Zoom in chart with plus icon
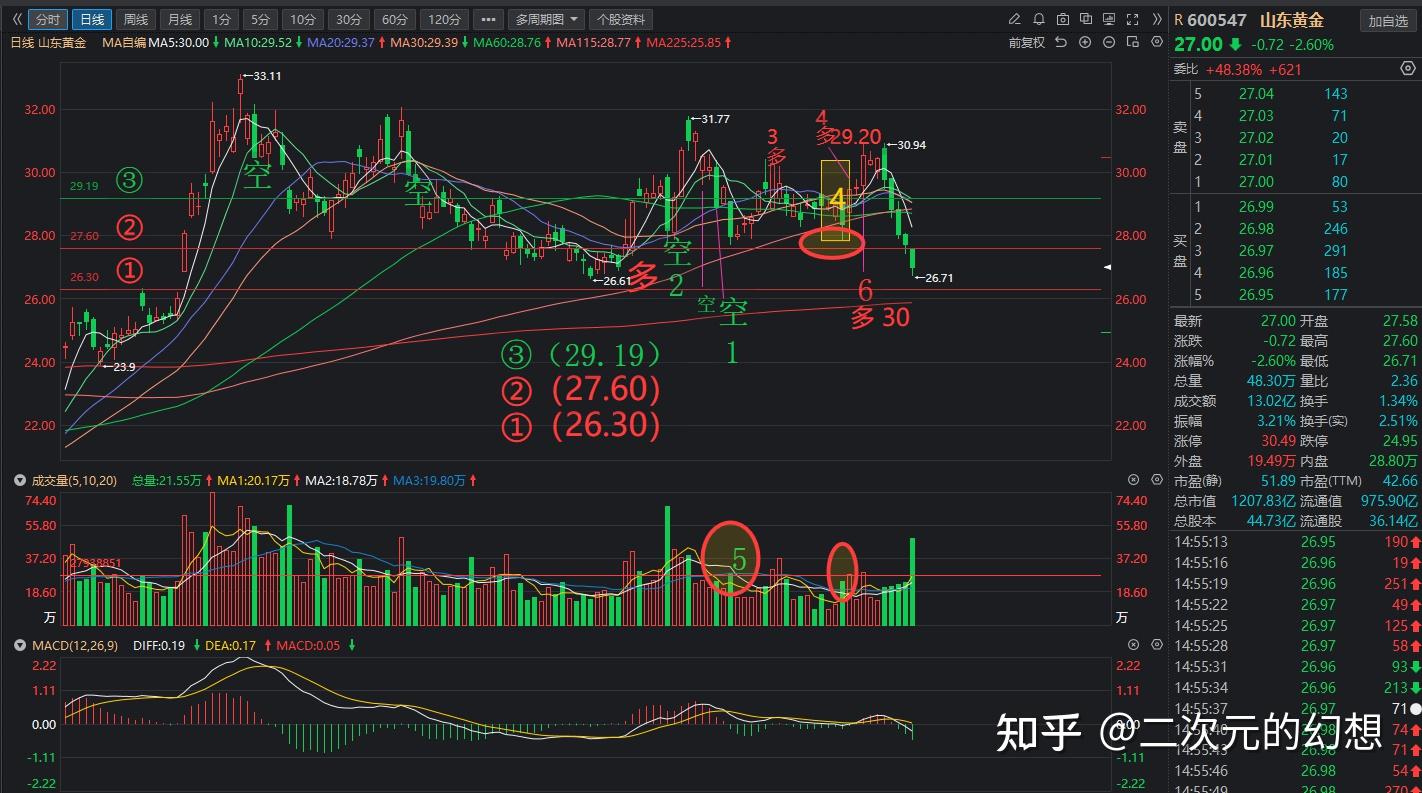The image size is (1422, 793). [1084, 42]
